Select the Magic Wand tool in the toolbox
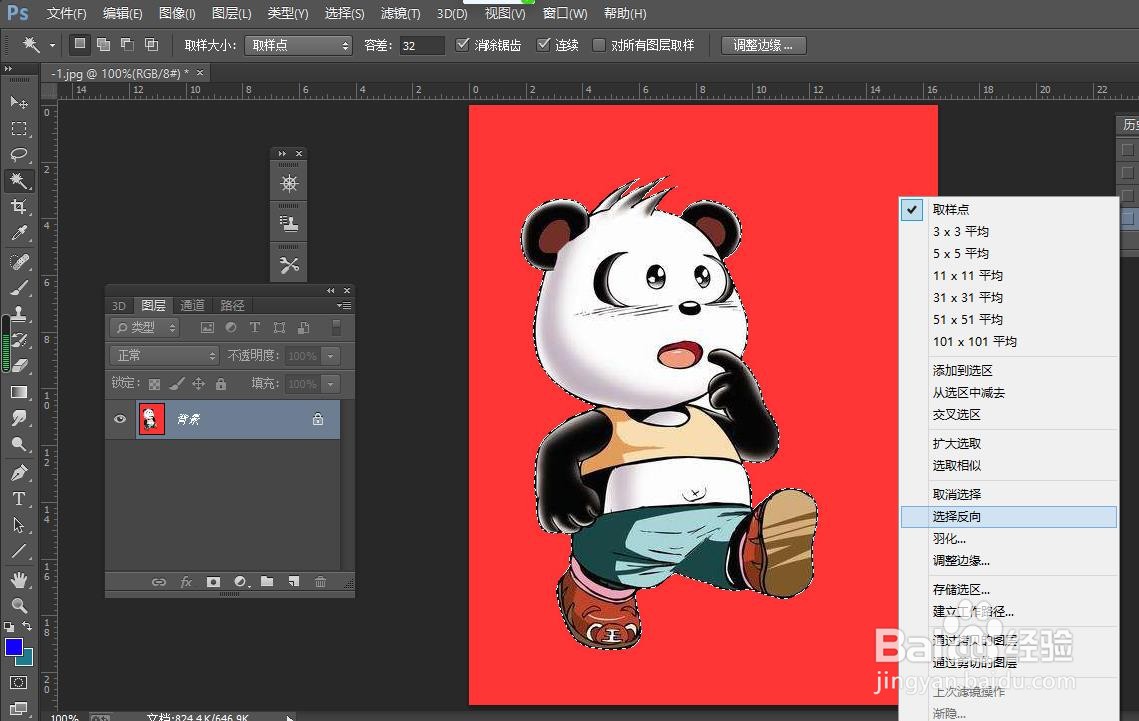The width and height of the screenshot is (1139, 721). pyautogui.click(x=19, y=181)
